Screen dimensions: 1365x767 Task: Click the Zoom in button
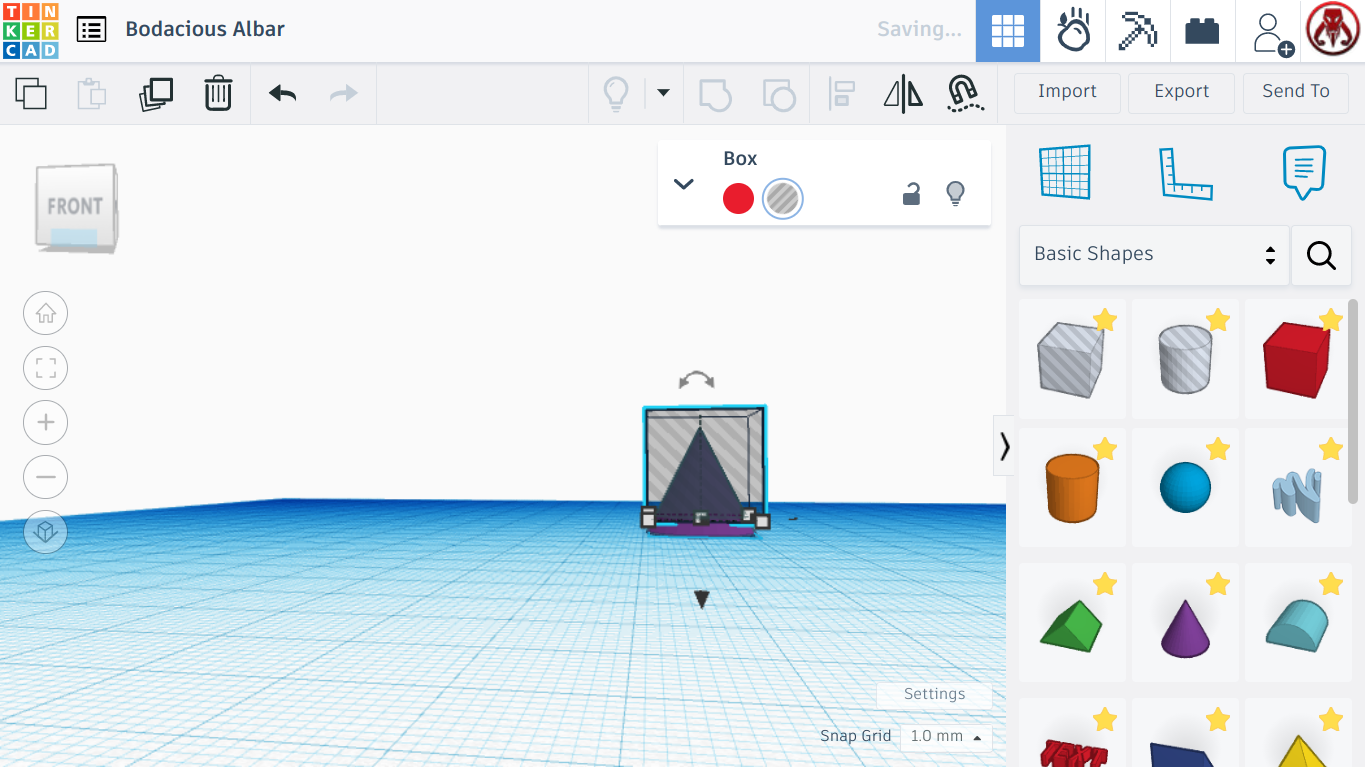46,423
